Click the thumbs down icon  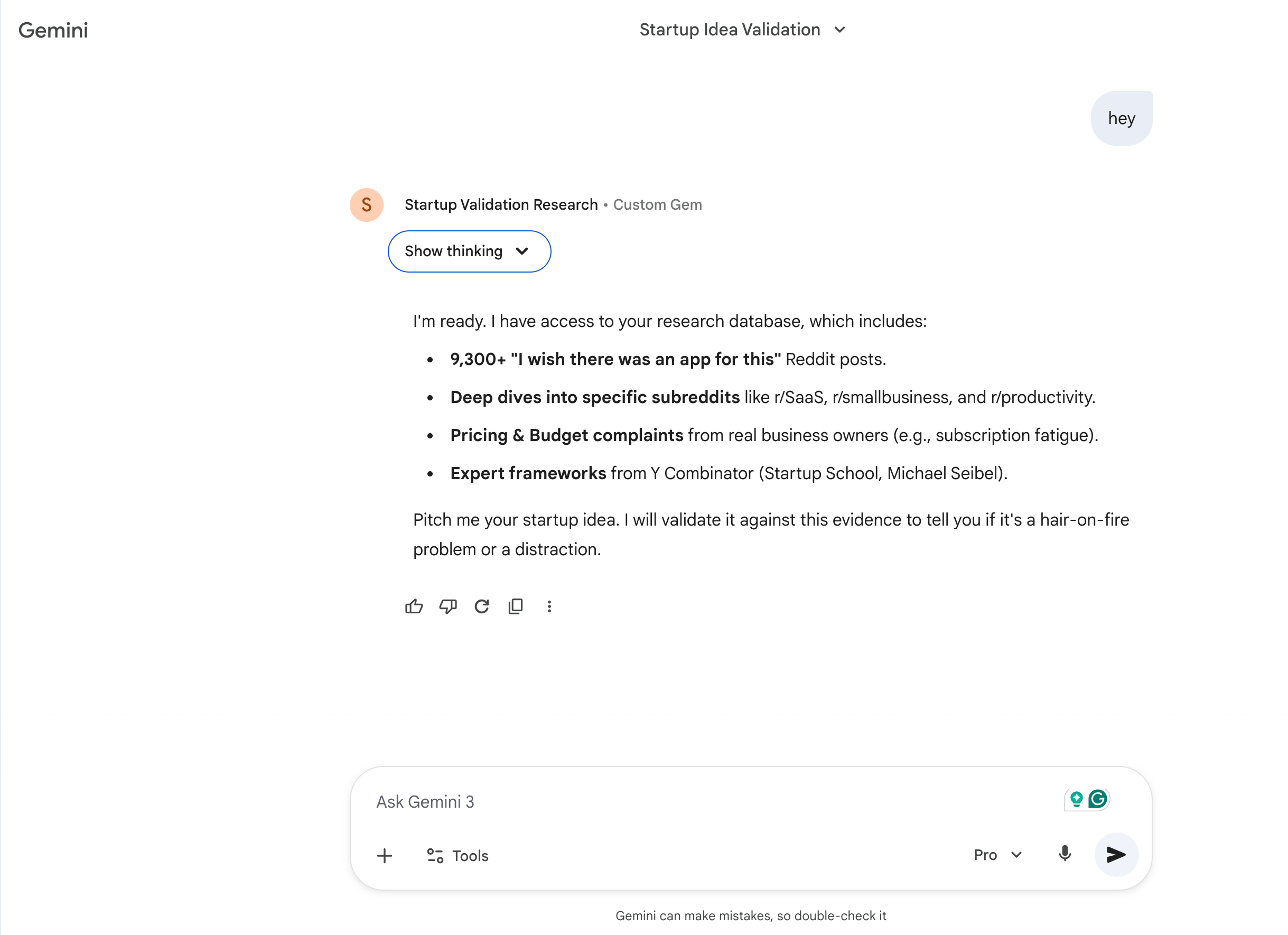[x=447, y=606]
